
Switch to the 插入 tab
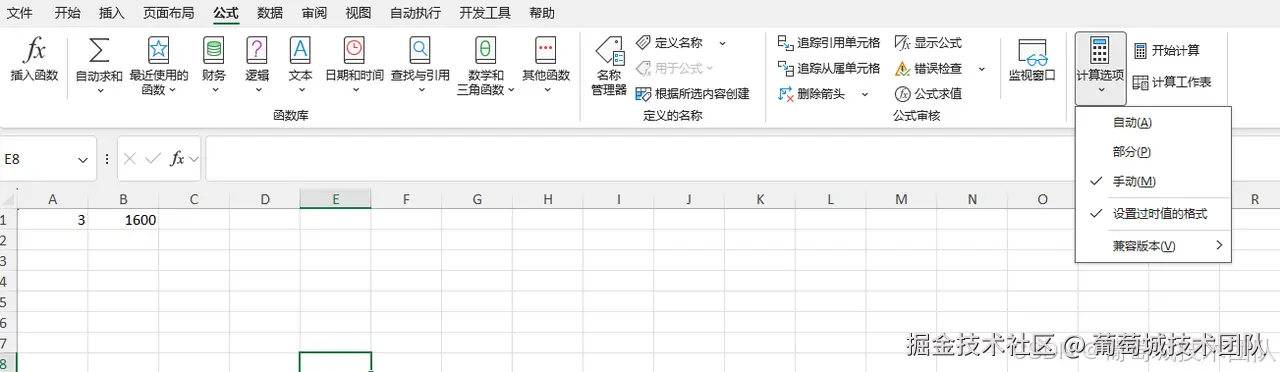click(x=112, y=13)
